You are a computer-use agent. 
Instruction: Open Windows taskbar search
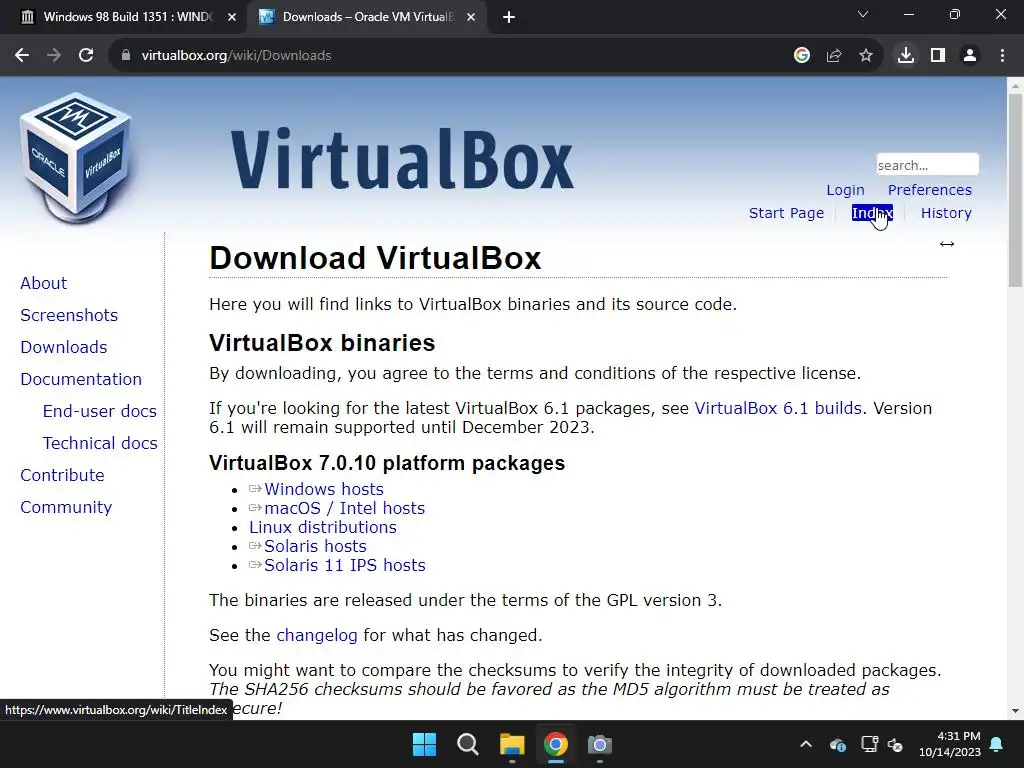coord(468,744)
